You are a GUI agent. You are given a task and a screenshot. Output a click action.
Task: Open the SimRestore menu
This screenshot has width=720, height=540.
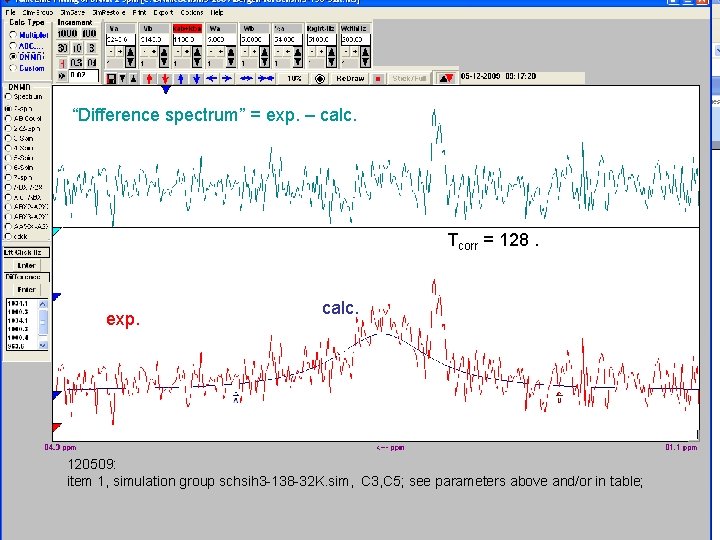pyautogui.click(x=109, y=12)
